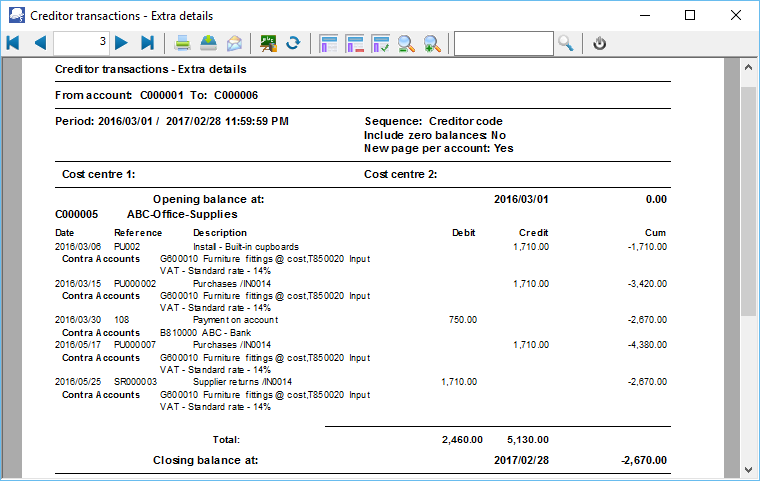
Task: Click the page number input field
Action: point(81,43)
